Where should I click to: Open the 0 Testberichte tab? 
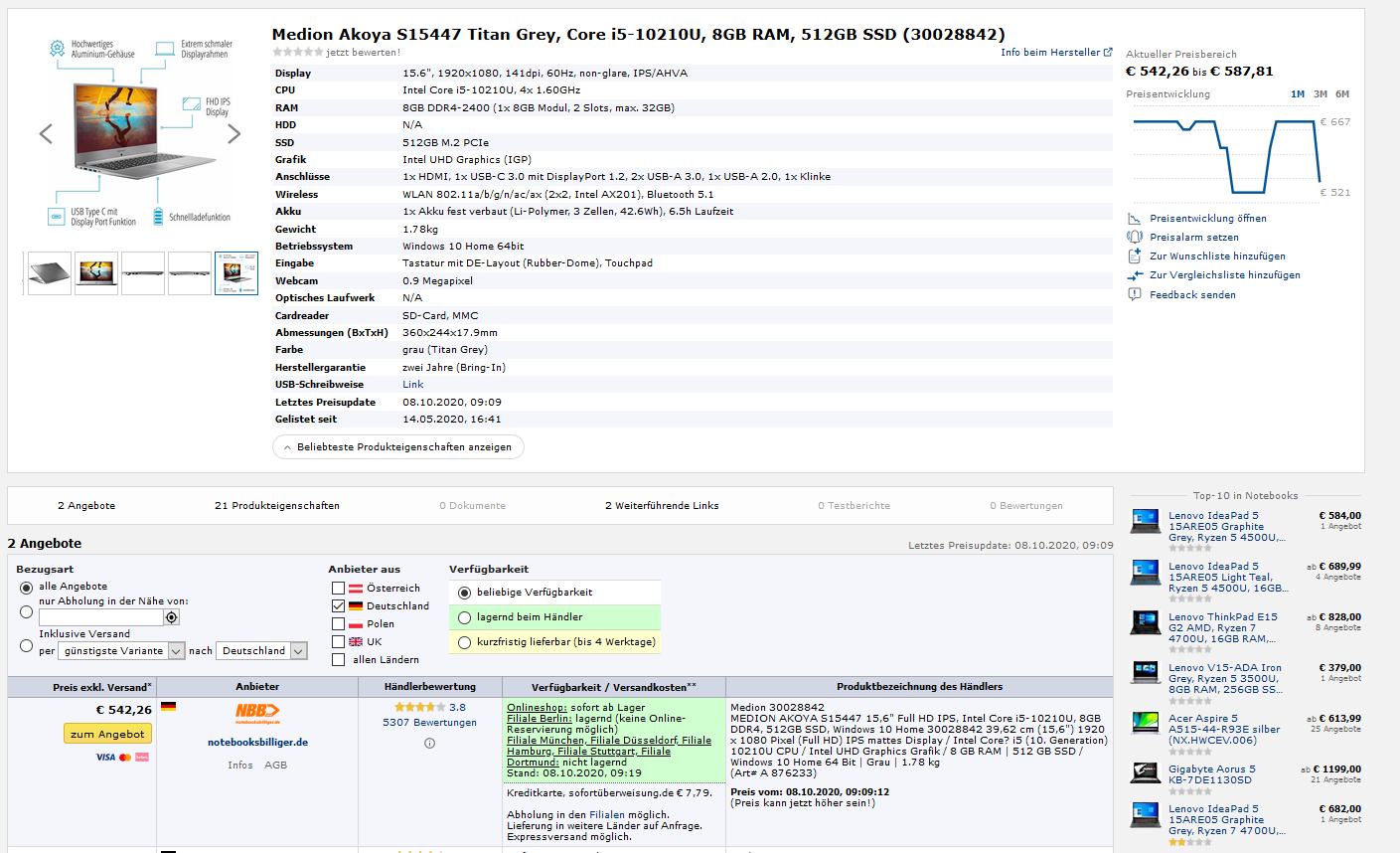point(855,506)
